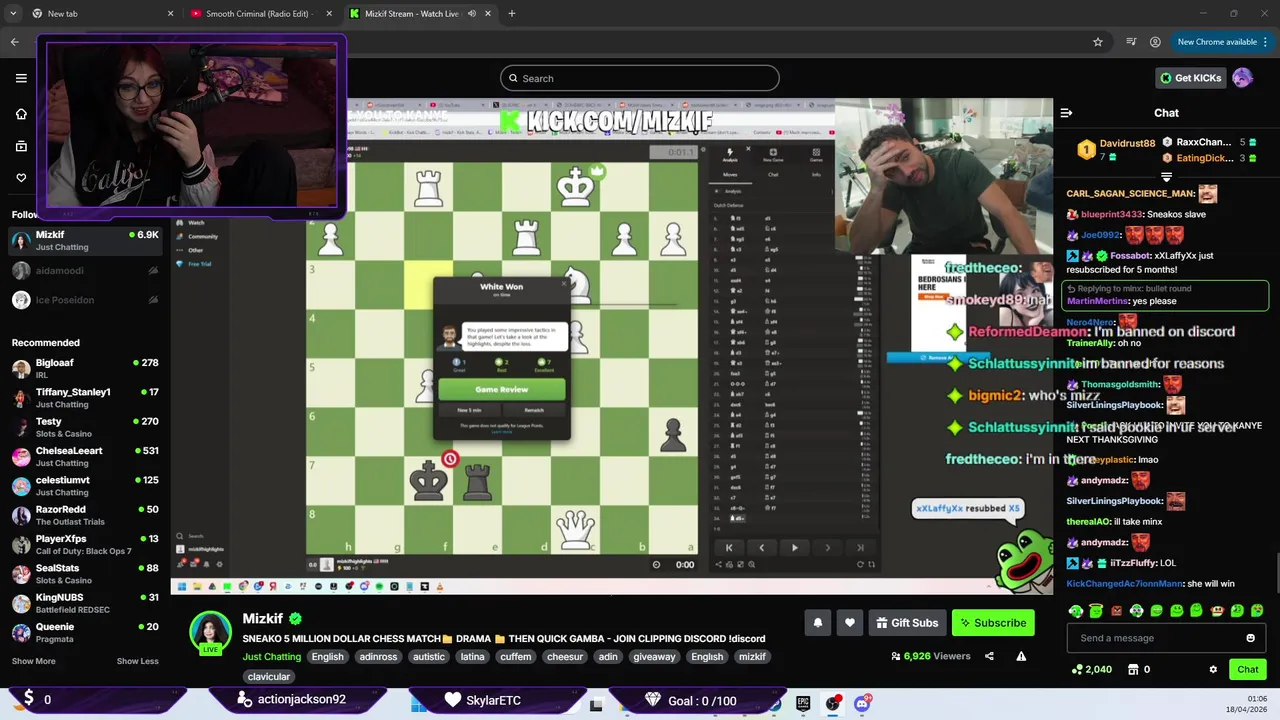Viewport: 1280px width, 720px height.
Task: Open the user profile avatar
Action: pyautogui.click(x=1242, y=78)
